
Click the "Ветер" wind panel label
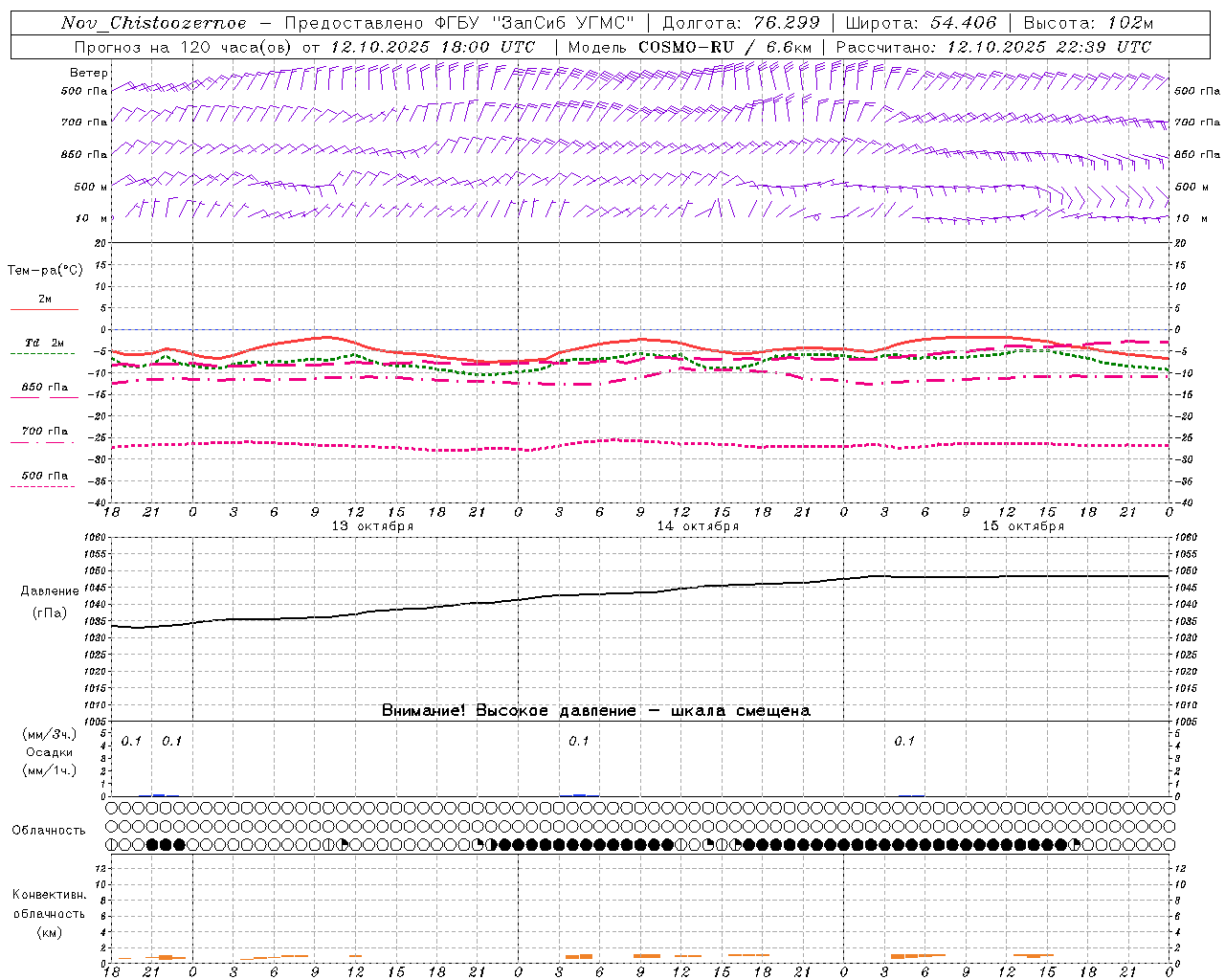pos(88,73)
